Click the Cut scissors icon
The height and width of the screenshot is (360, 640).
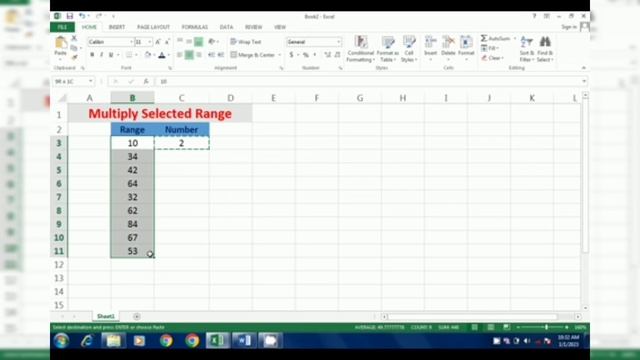click(74, 38)
